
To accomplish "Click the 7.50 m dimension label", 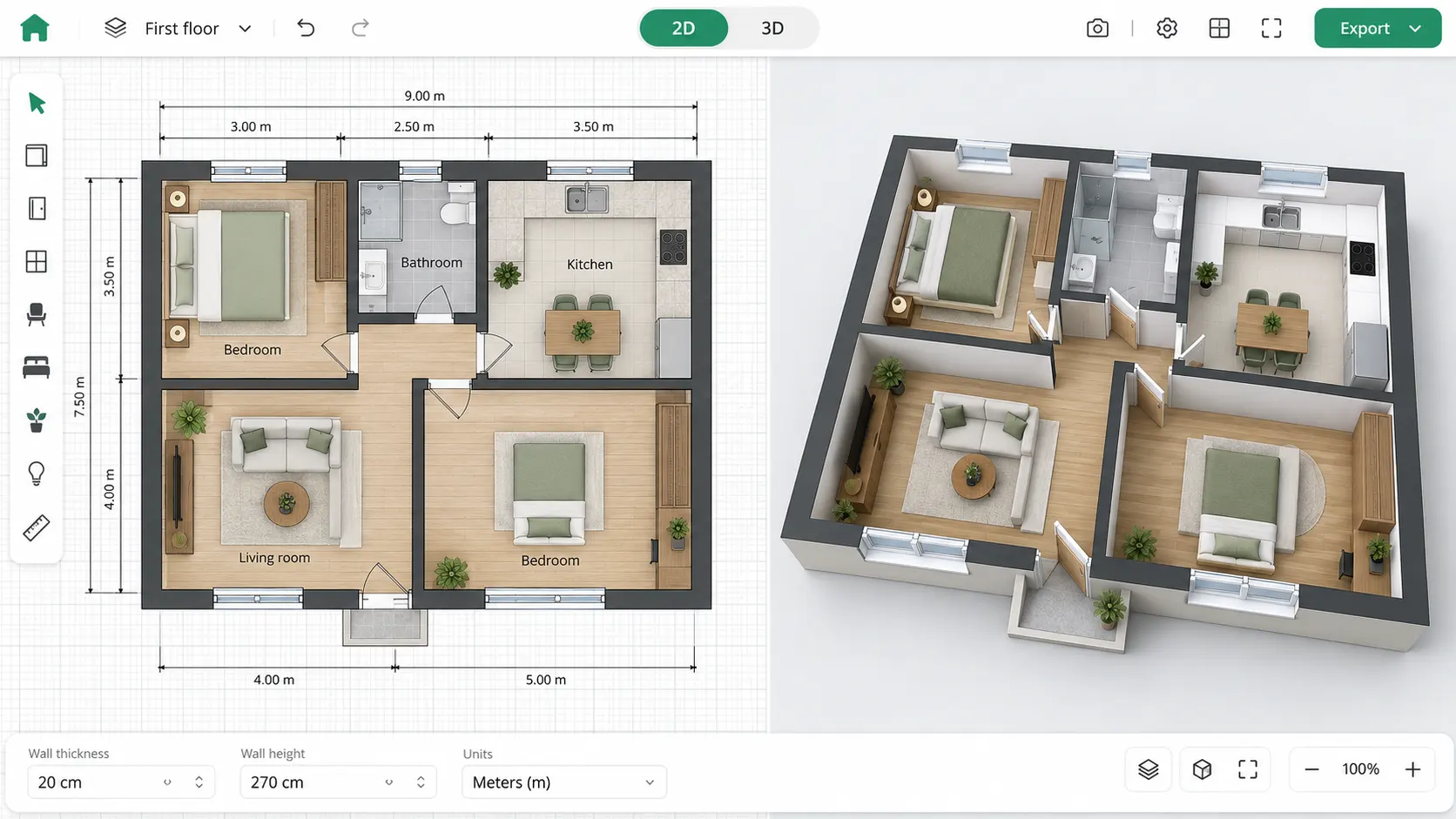I will tap(79, 396).
